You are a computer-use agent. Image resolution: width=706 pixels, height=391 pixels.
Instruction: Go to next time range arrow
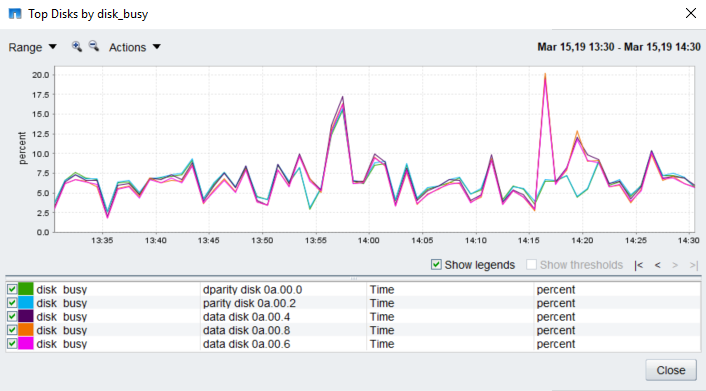coord(675,265)
